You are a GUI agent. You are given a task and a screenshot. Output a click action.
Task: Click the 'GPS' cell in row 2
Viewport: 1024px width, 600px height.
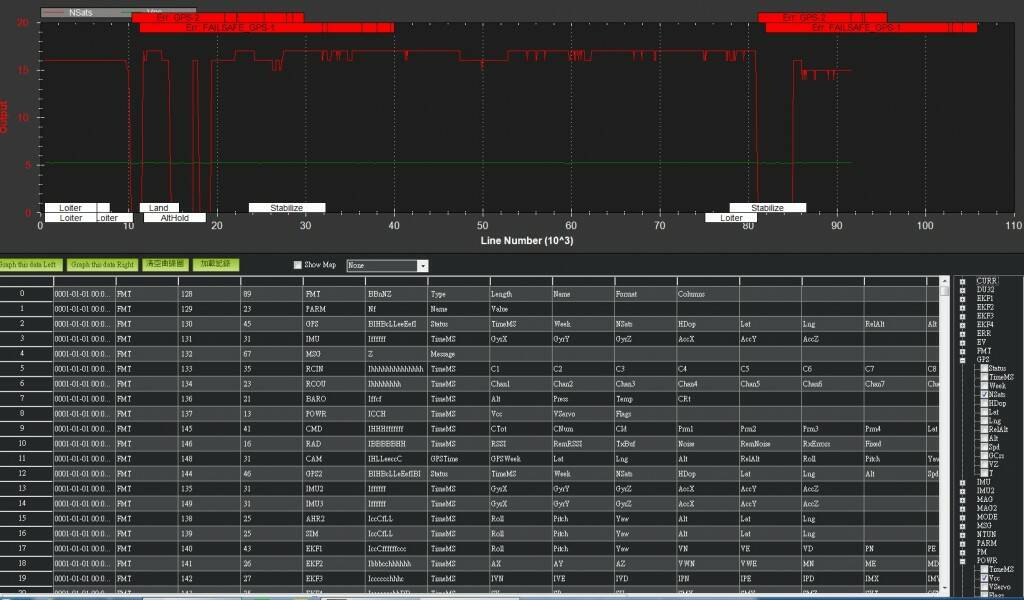click(x=333, y=324)
